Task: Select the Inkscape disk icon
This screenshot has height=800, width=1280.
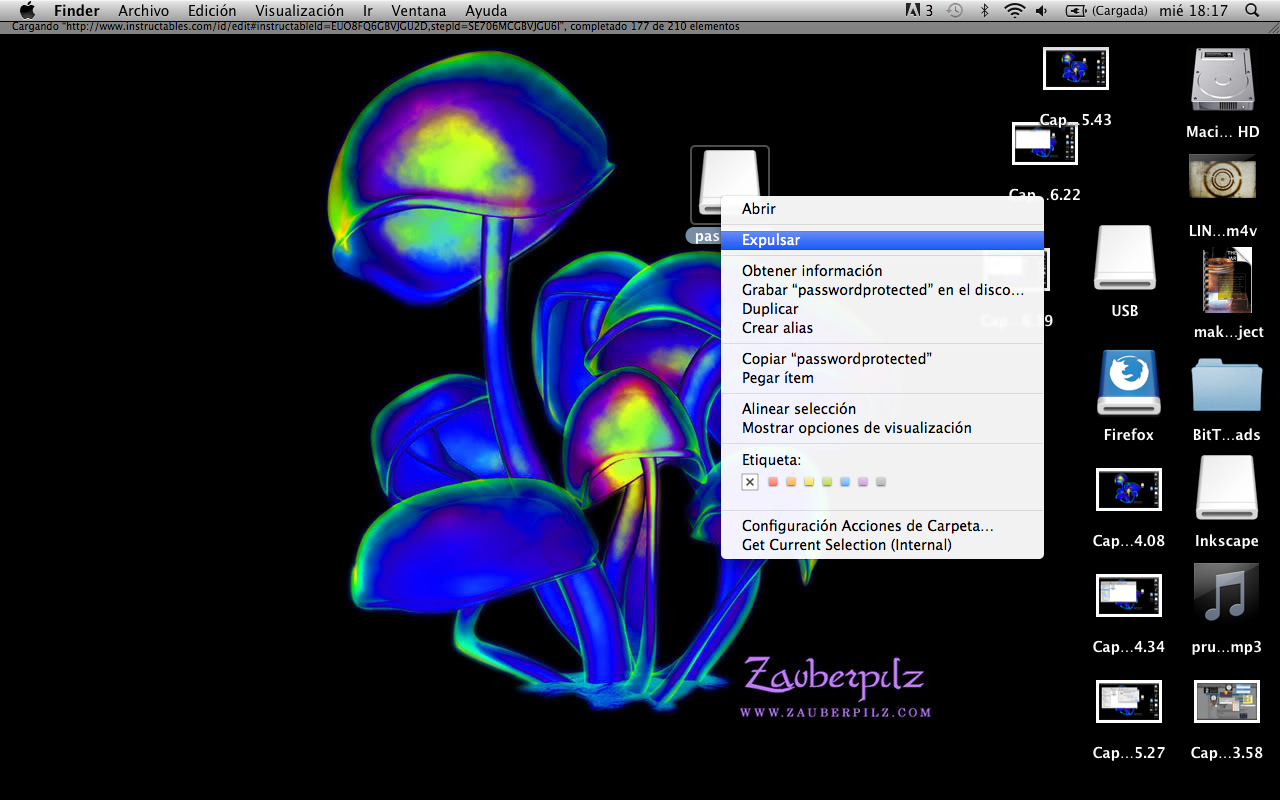Action: [x=1226, y=488]
